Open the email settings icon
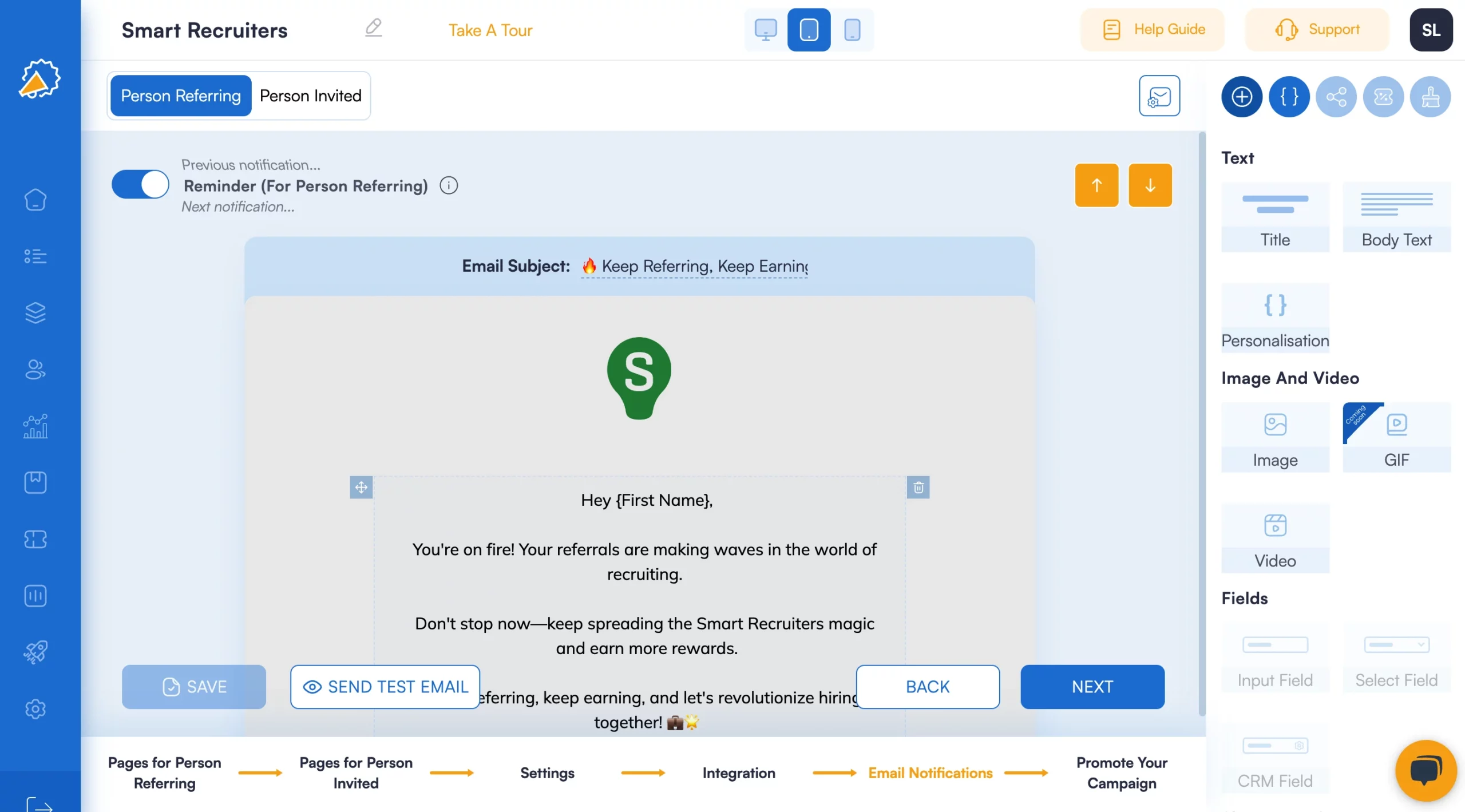This screenshot has width=1465, height=812. [1159, 96]
